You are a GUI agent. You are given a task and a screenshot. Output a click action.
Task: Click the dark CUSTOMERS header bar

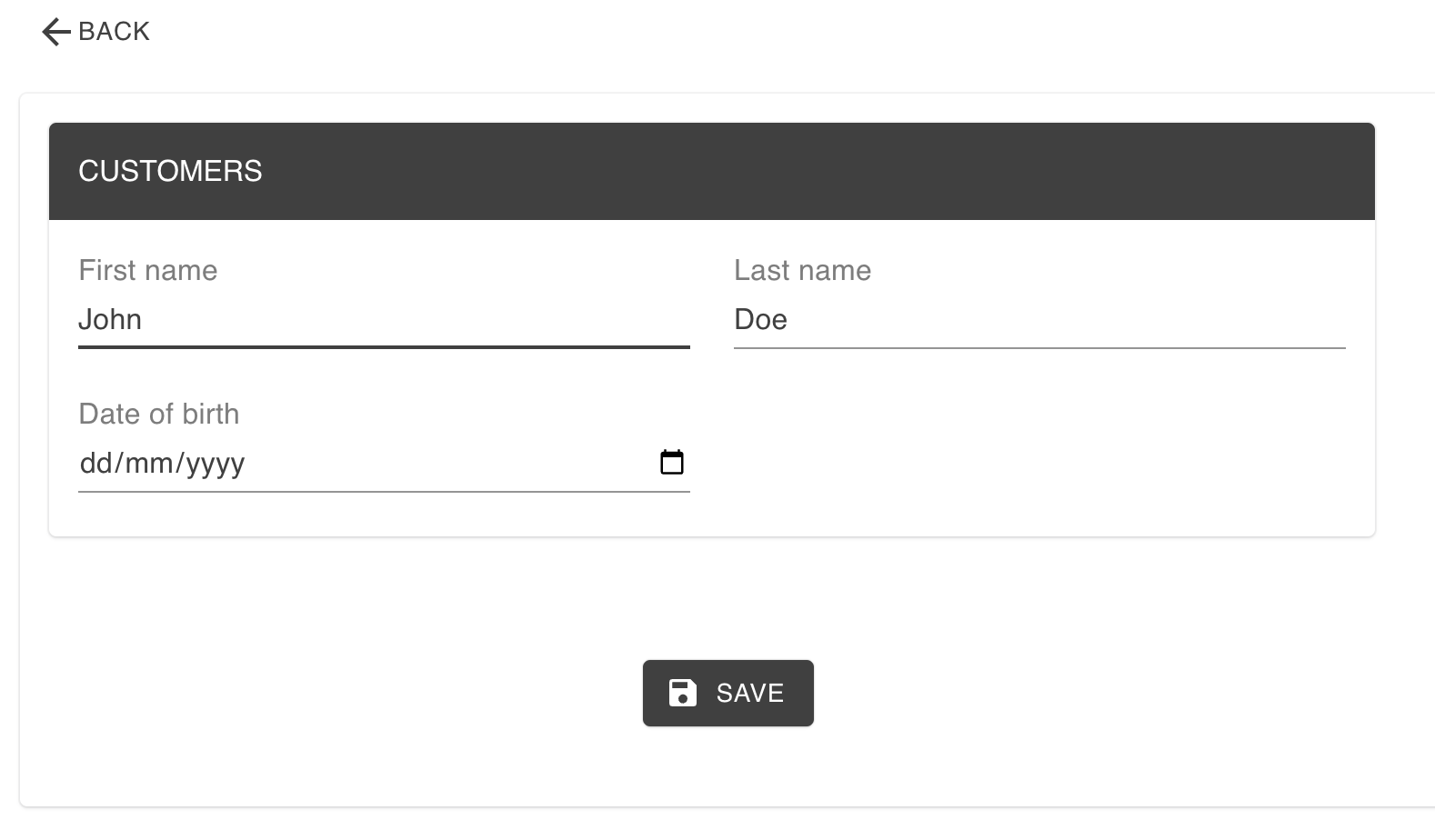click(x=712, y=172)
